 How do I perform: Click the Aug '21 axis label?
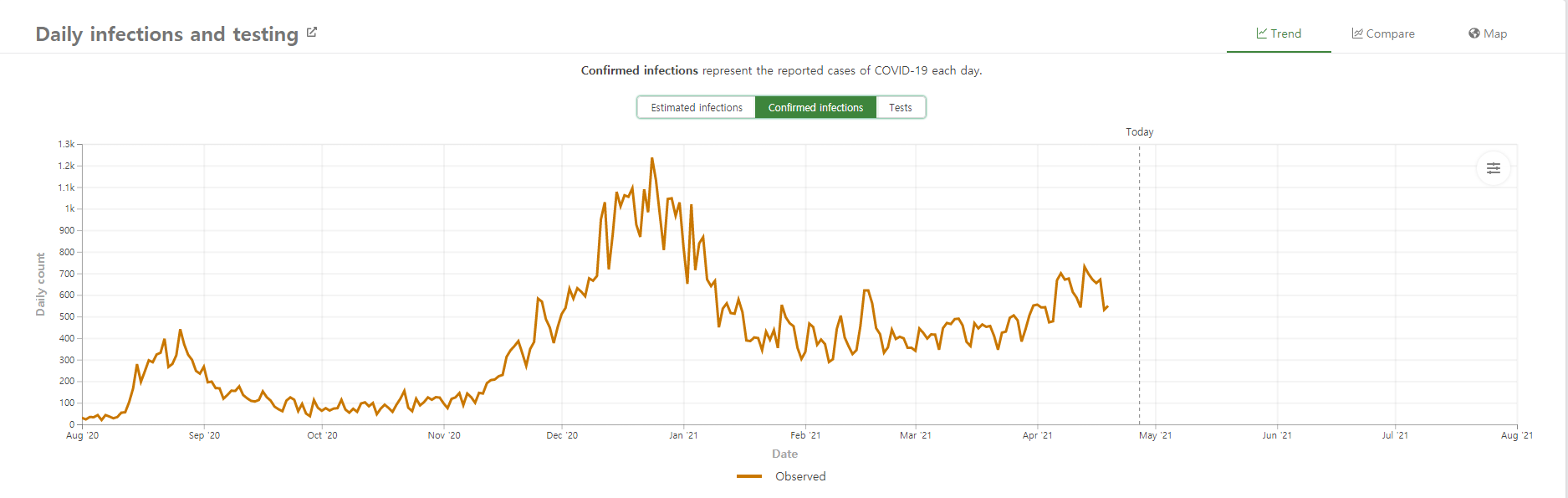point(1517,435)
